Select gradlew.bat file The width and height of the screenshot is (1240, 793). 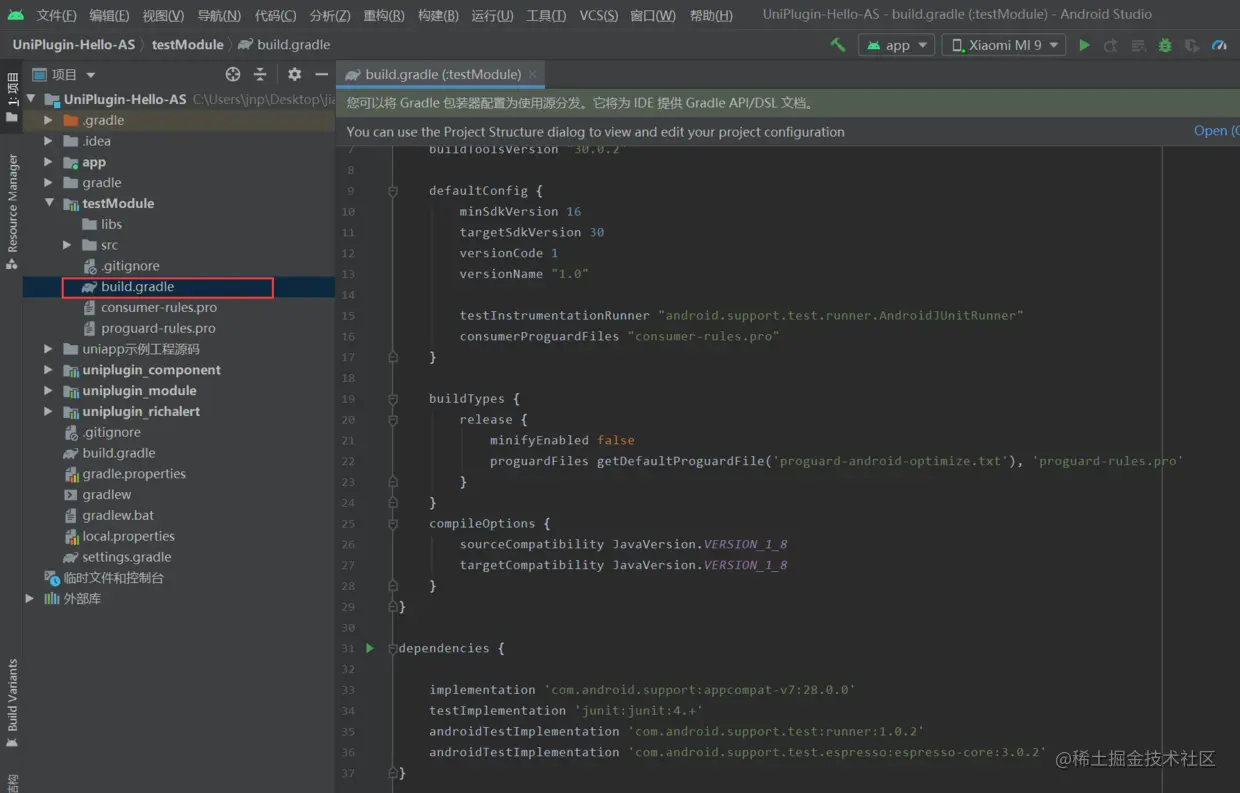[x=118, y=516]
